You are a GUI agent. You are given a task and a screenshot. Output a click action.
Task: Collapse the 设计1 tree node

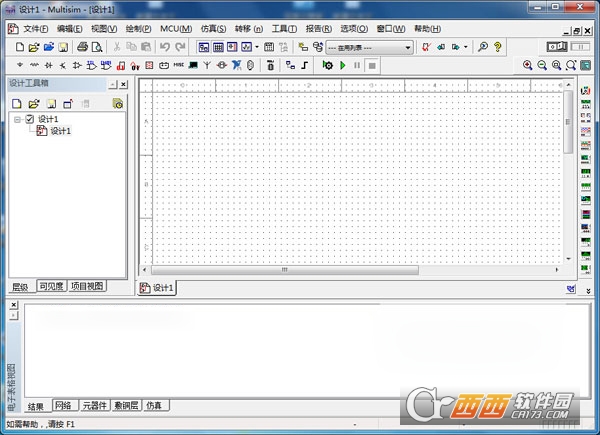(17, 119)
